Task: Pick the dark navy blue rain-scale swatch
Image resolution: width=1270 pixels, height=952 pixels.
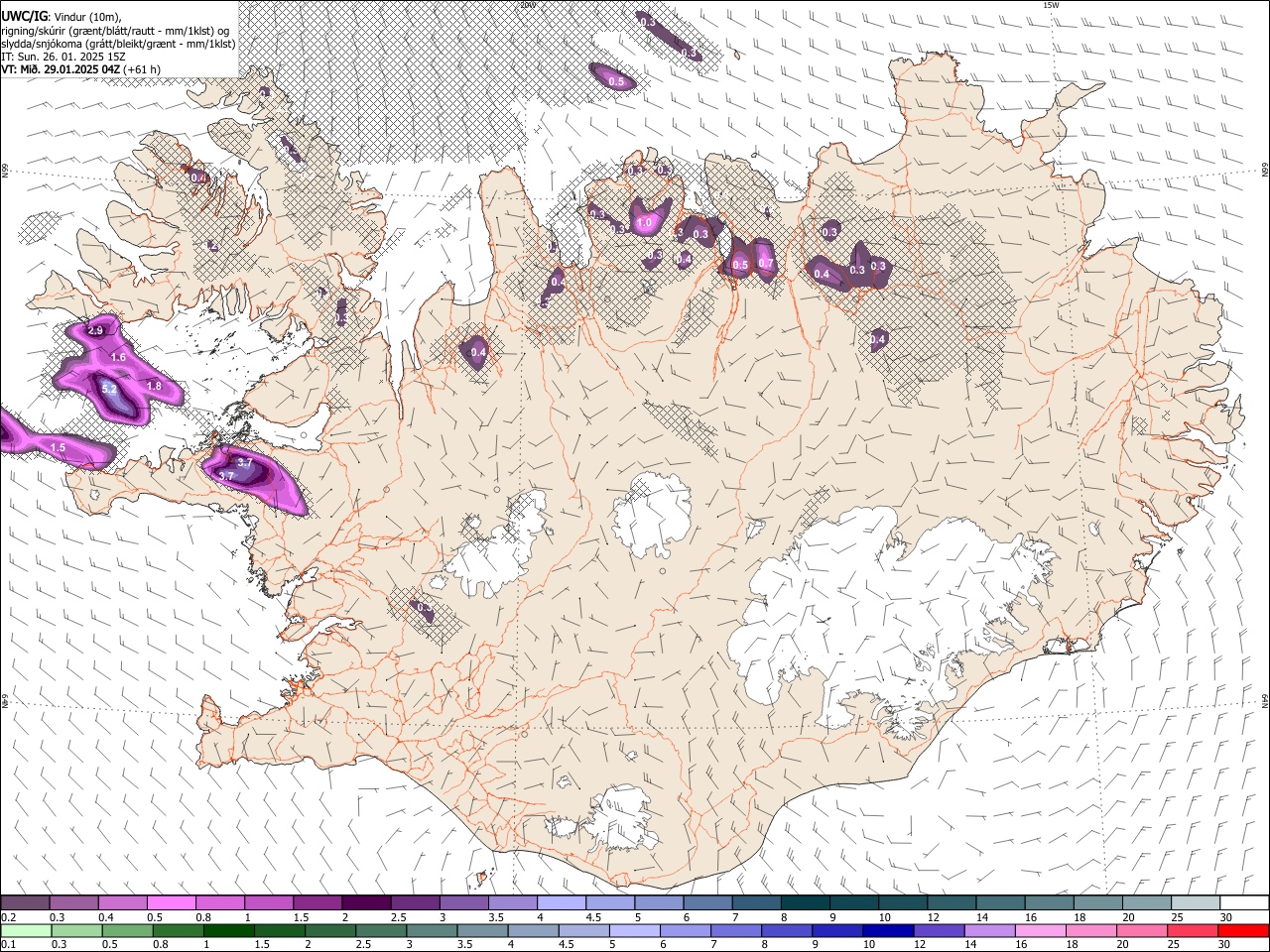Action: click(x=887, y=930)
